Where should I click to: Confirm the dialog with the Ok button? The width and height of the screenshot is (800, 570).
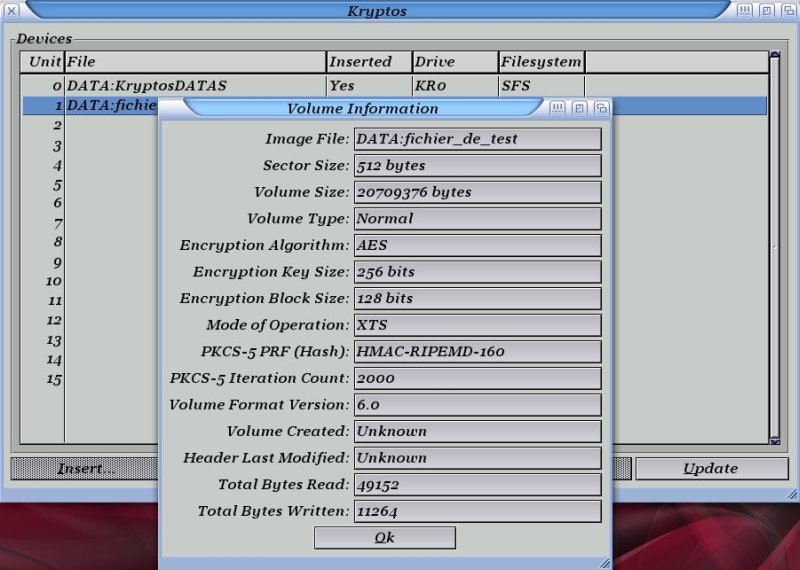pyautogui.click(x=385, y=538)
